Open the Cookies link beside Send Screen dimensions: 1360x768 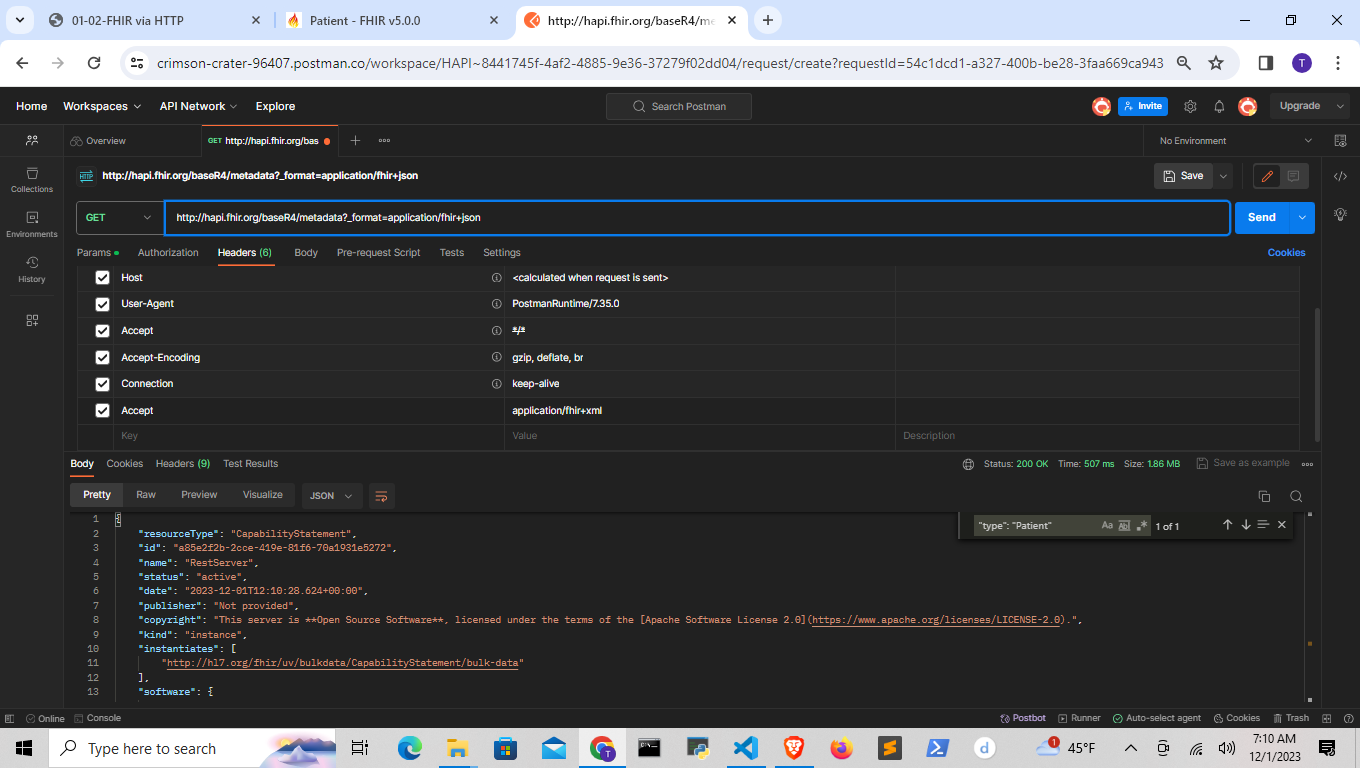click(x=1286, y=253)
